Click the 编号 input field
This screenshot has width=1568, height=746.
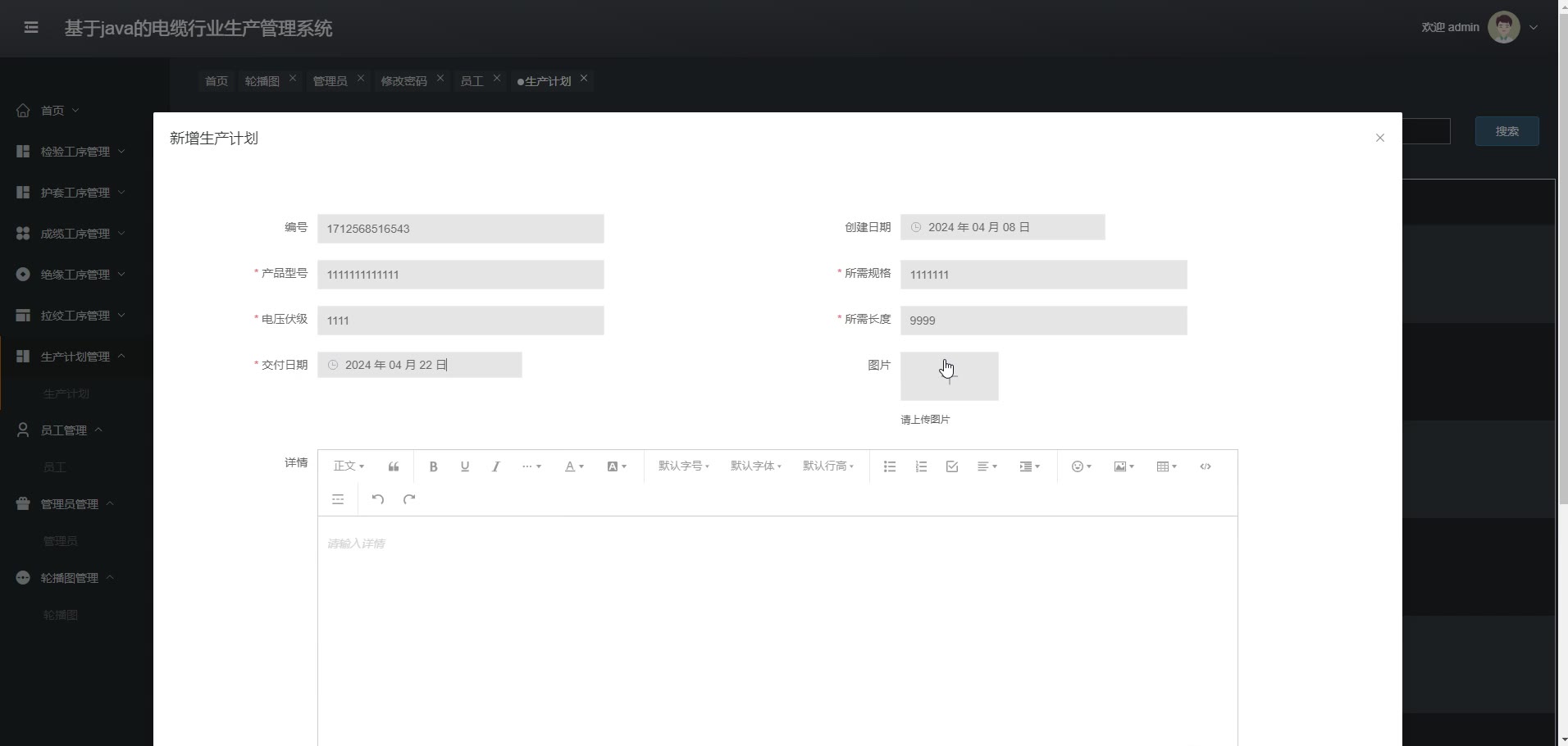coord(461,229)
